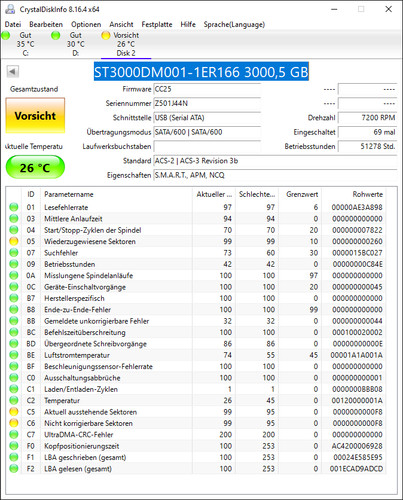Image resolution: width=403 pixels, height=500 pixels.
Task: Select the UltraDMA-CRC-Fehler parameter name
Action: [79, 435]
